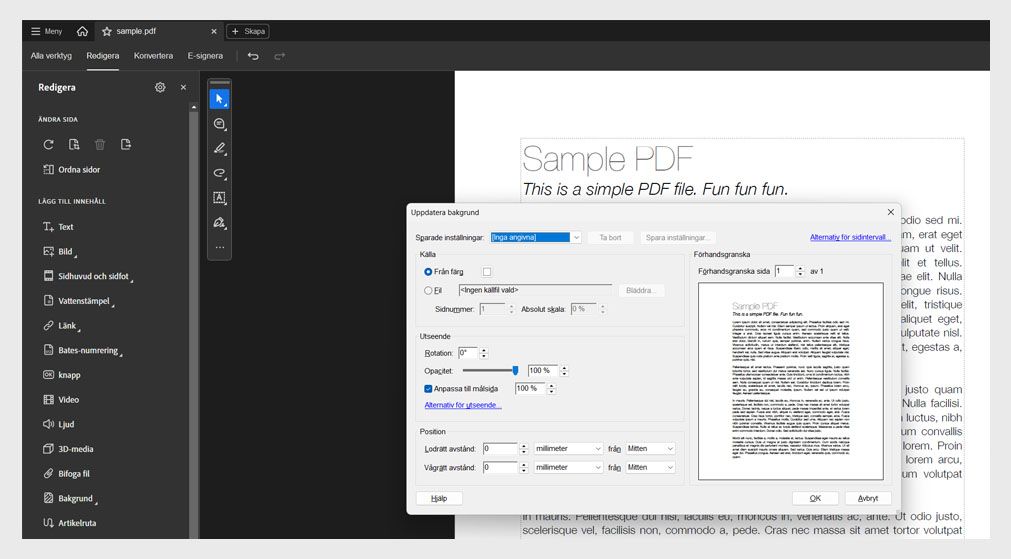Screen dimensions: 1011x559
Task: Open more tools ellipsis
Action: tap(219, 247)
